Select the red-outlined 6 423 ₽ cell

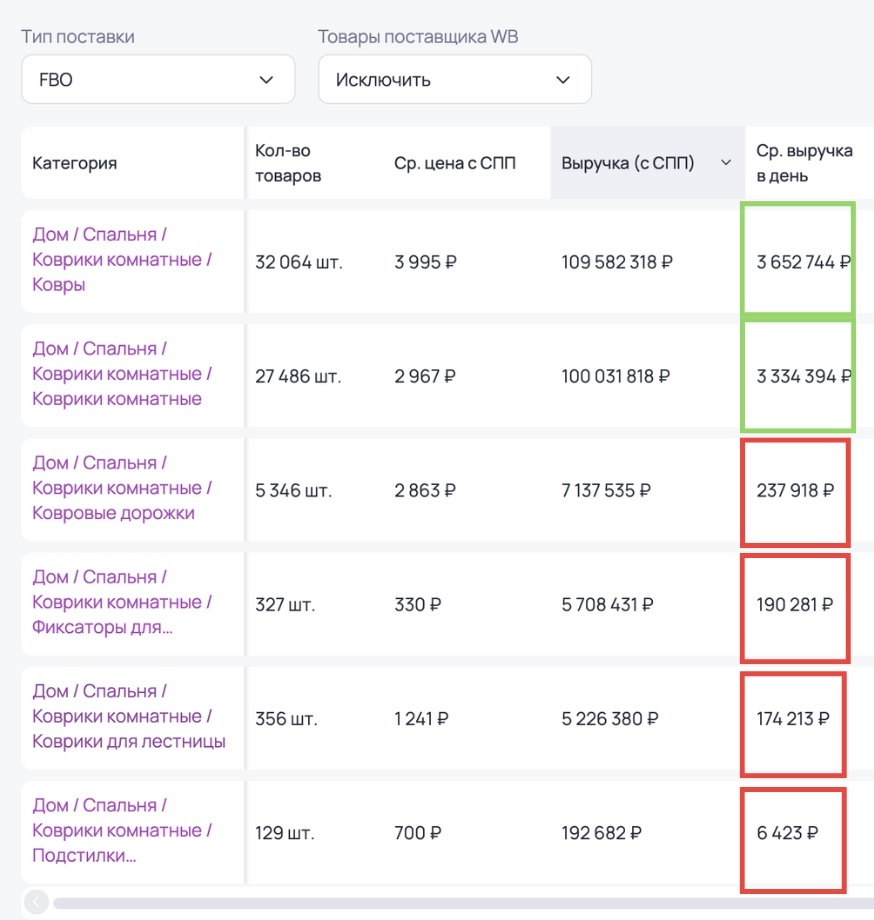click(788, 833)
